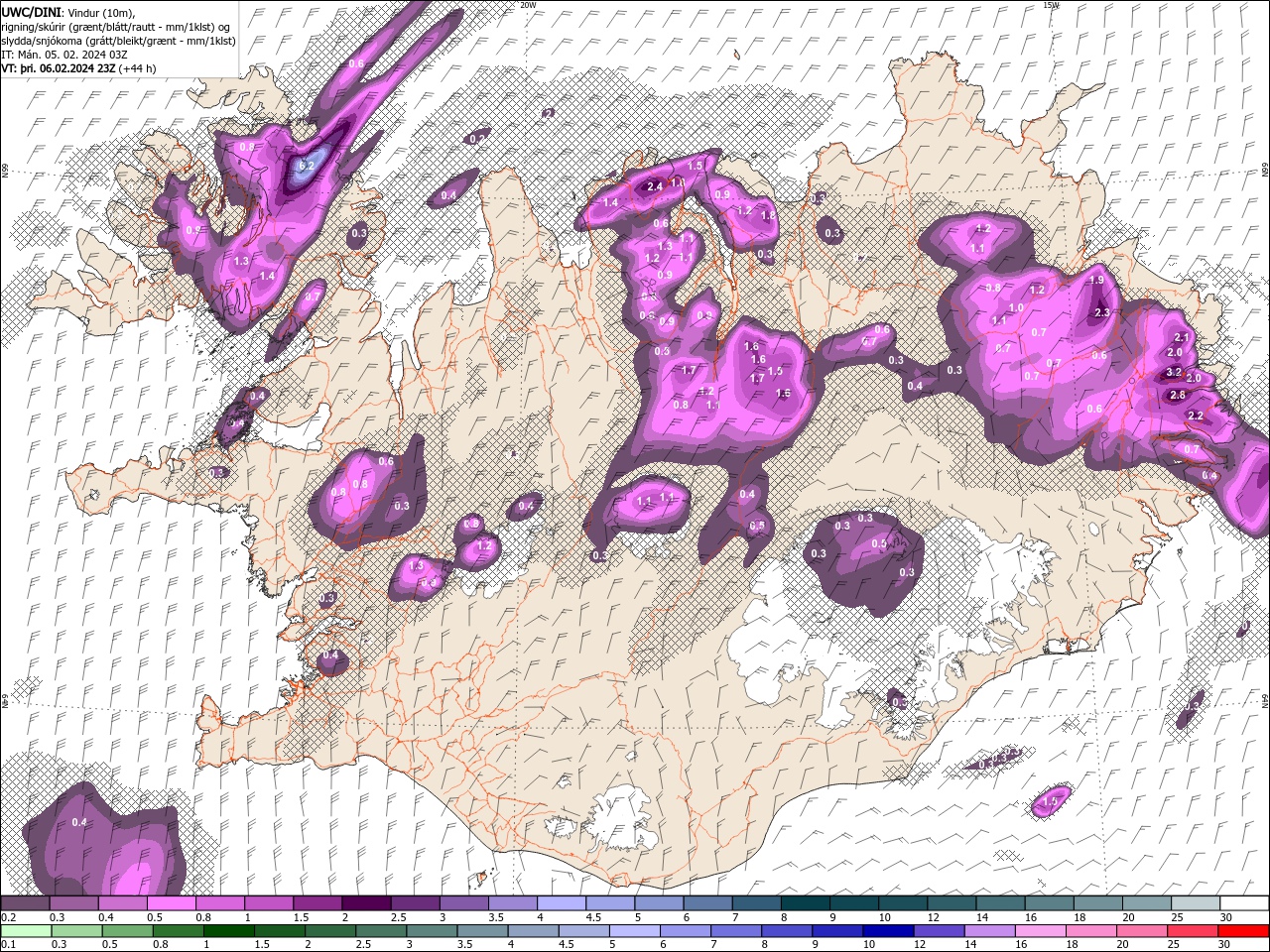Click the 2.4 snowfall value on the map
This screenshot has width=1270, height=952.
tap(654, 186)
